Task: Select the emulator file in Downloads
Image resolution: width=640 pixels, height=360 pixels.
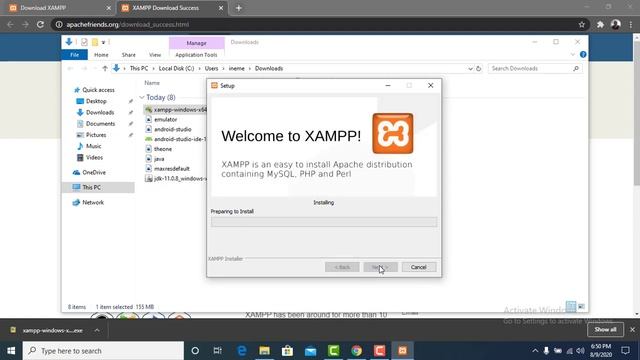Action: tap(165, 119)
